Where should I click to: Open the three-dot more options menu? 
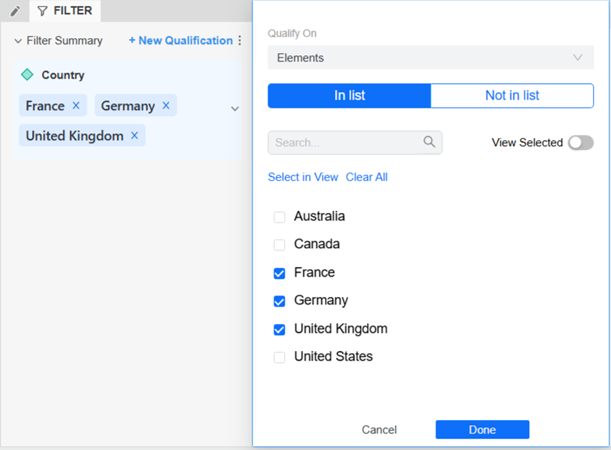coord(239,41)
